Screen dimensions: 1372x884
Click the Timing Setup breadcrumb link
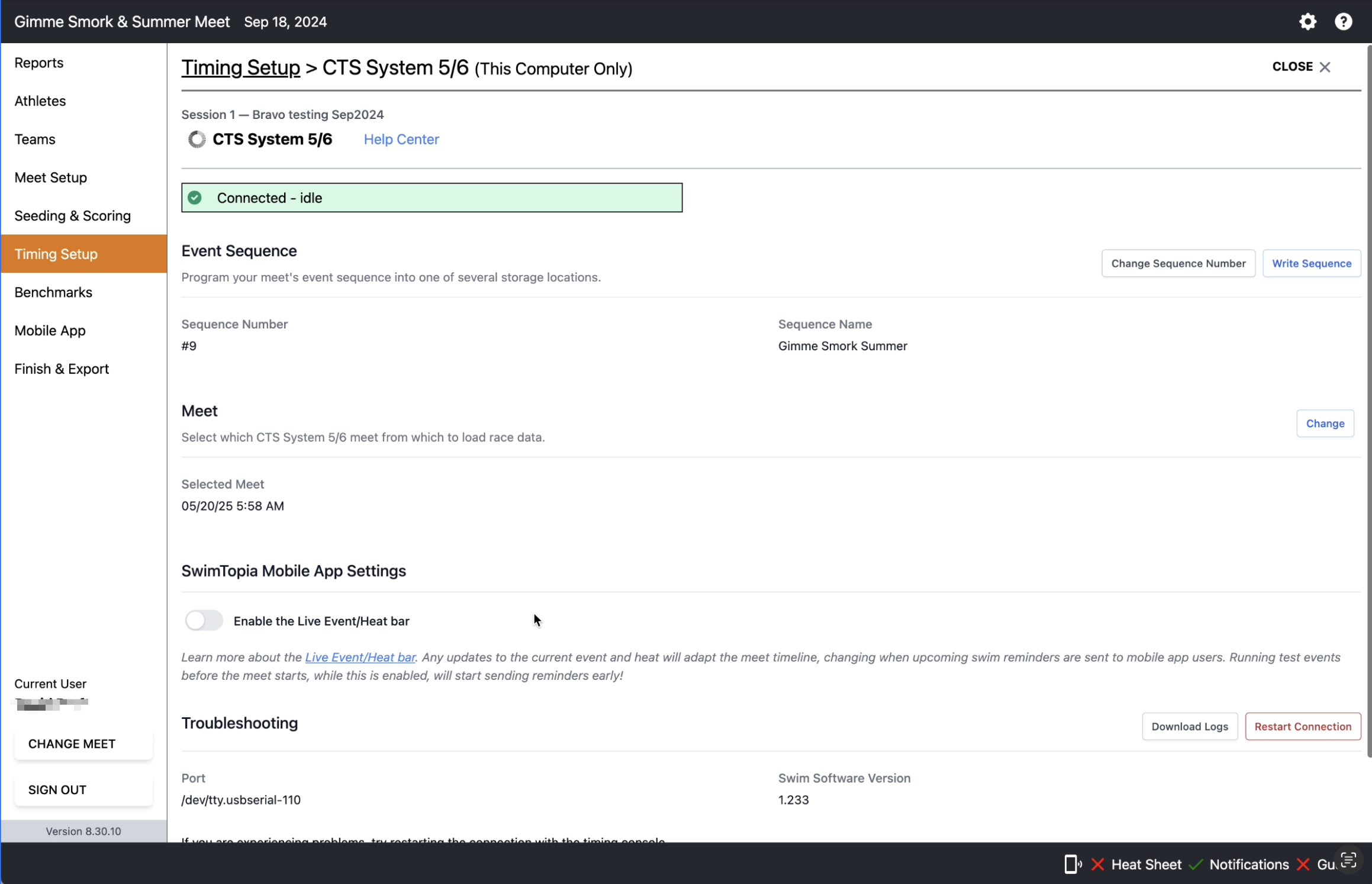tap(240, 68)
